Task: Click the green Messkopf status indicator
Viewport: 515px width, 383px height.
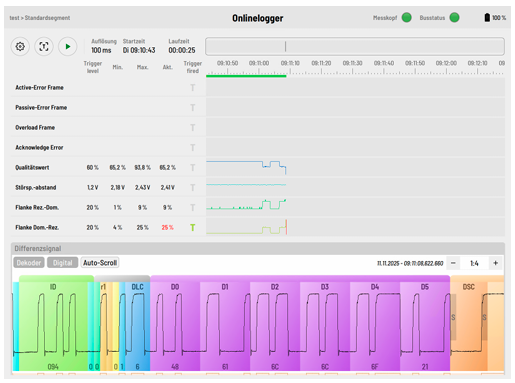Action: tap(406, 17)
